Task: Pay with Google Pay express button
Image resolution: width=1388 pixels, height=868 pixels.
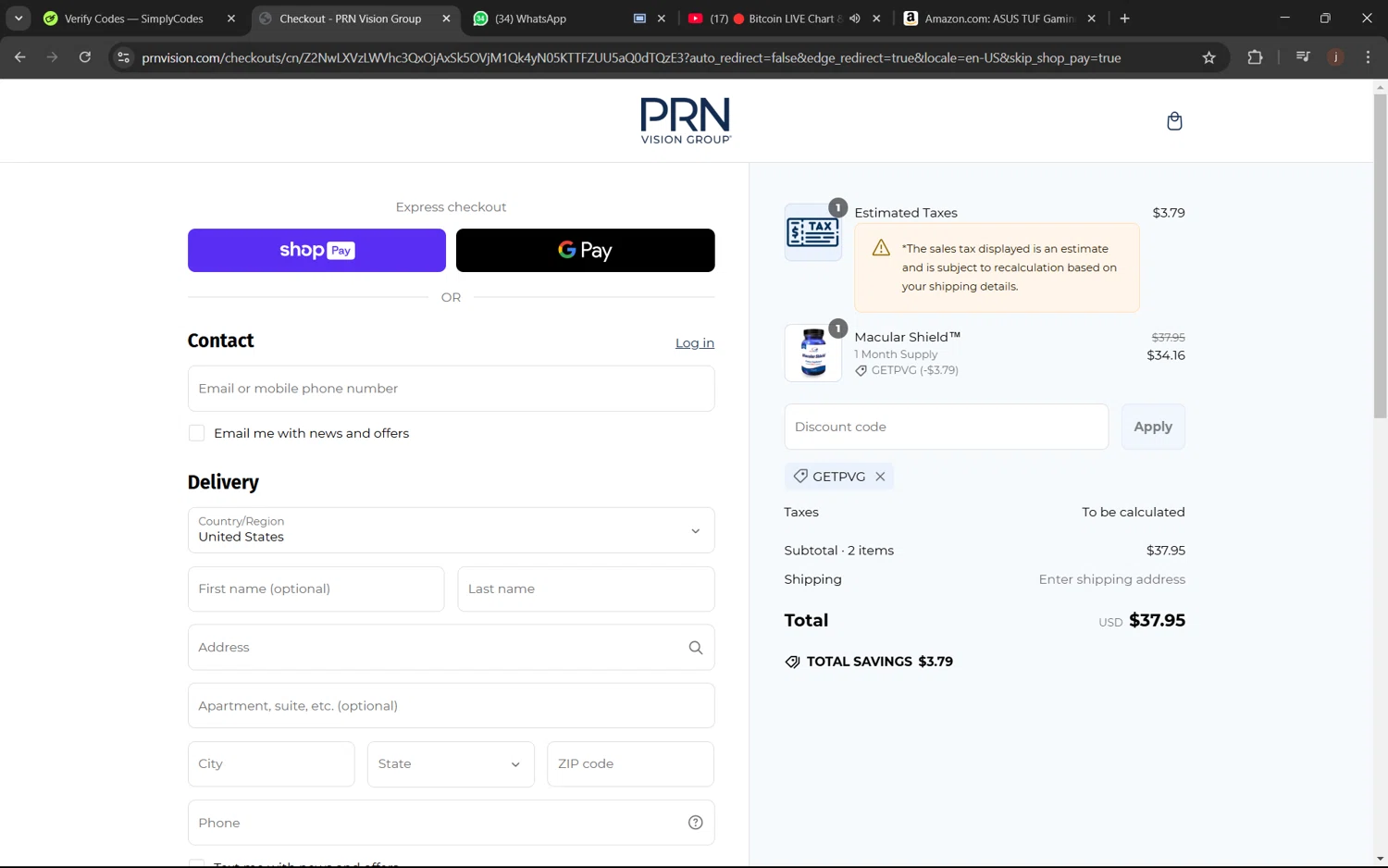Action: click(x=585, y=251)
